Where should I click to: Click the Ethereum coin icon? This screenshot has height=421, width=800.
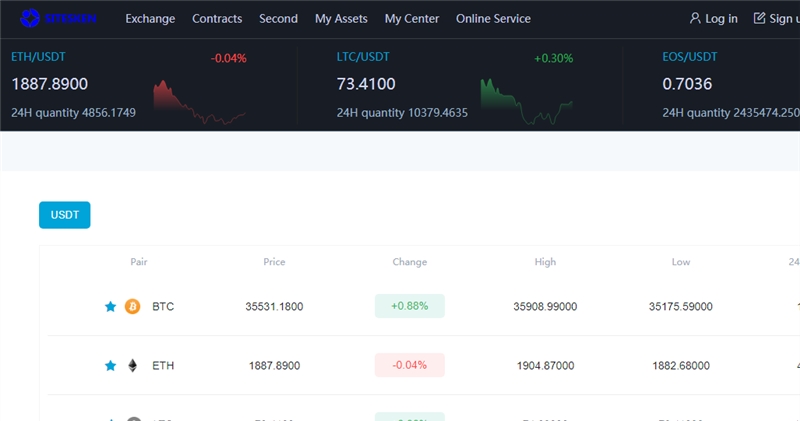pyautogui.click(x=132, y=366)
